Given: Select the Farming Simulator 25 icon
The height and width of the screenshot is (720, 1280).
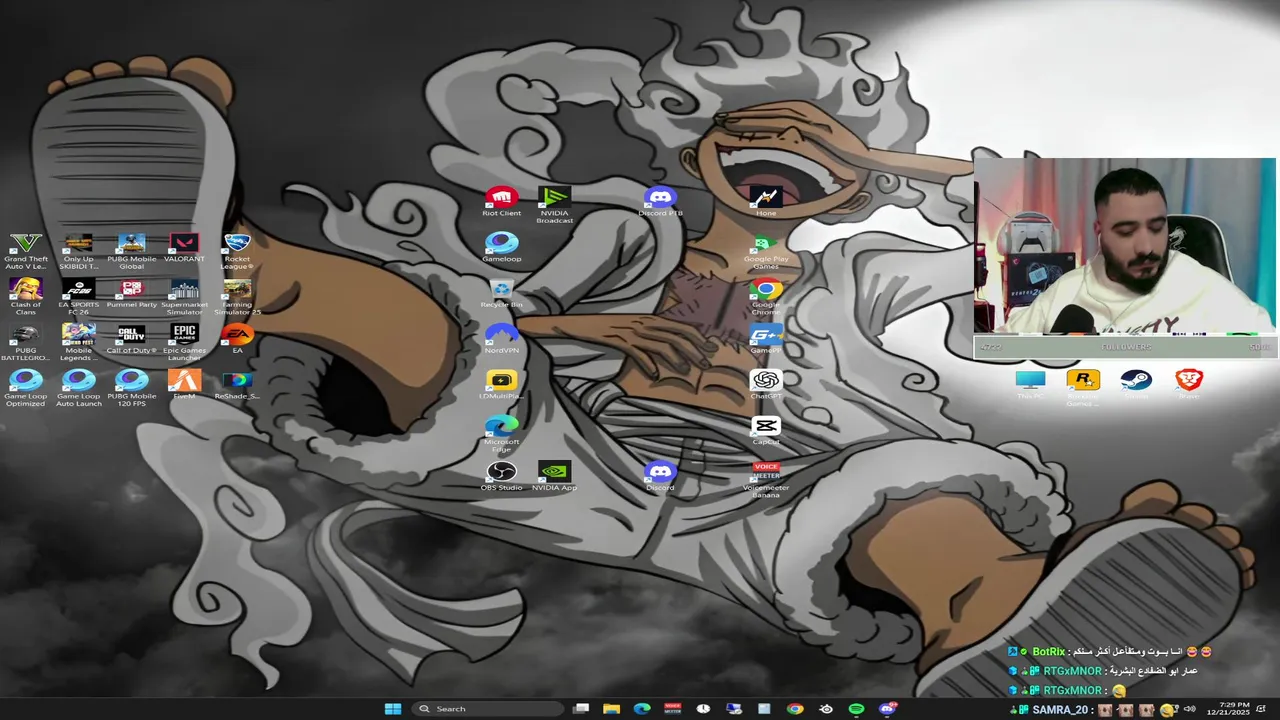Looking at the screenshot, I should (237, 296).
